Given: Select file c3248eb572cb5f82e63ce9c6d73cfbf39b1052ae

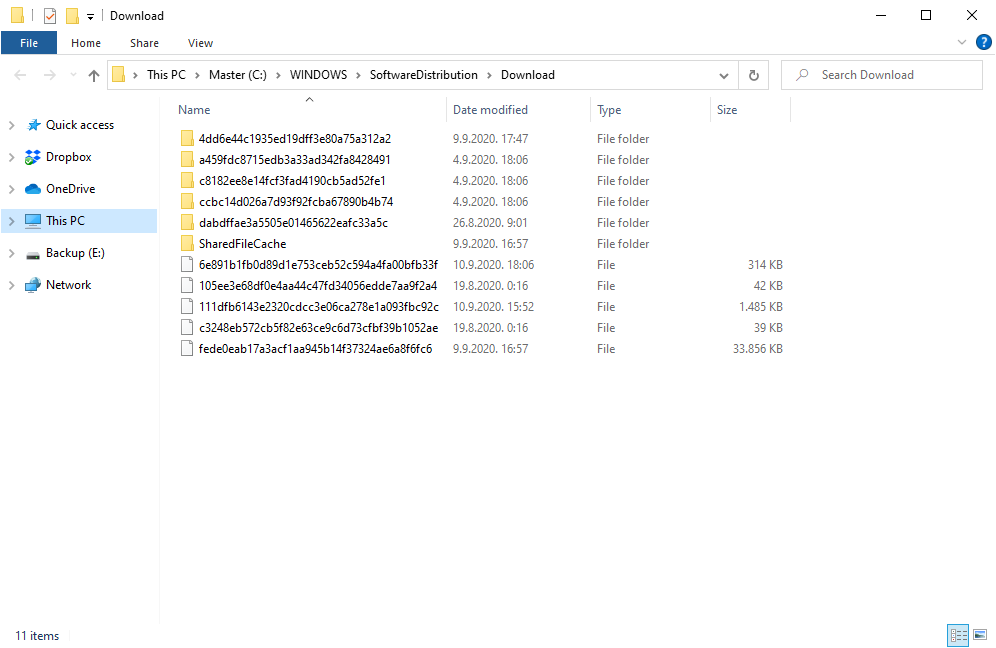Looking at the screenshot, I should tap(318, 327).
